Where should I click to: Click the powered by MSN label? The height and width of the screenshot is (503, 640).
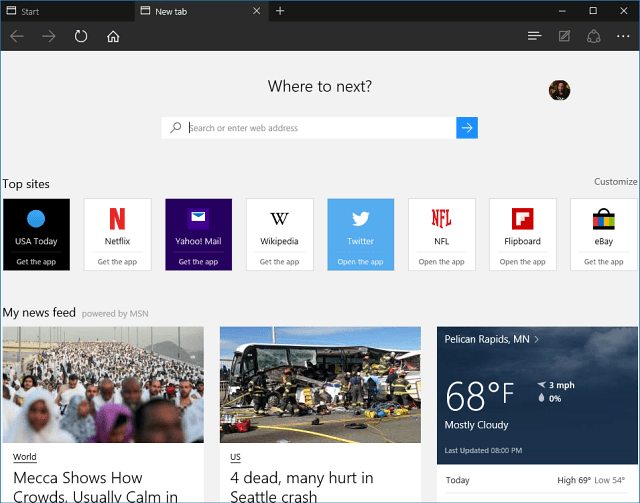(115, 314)
